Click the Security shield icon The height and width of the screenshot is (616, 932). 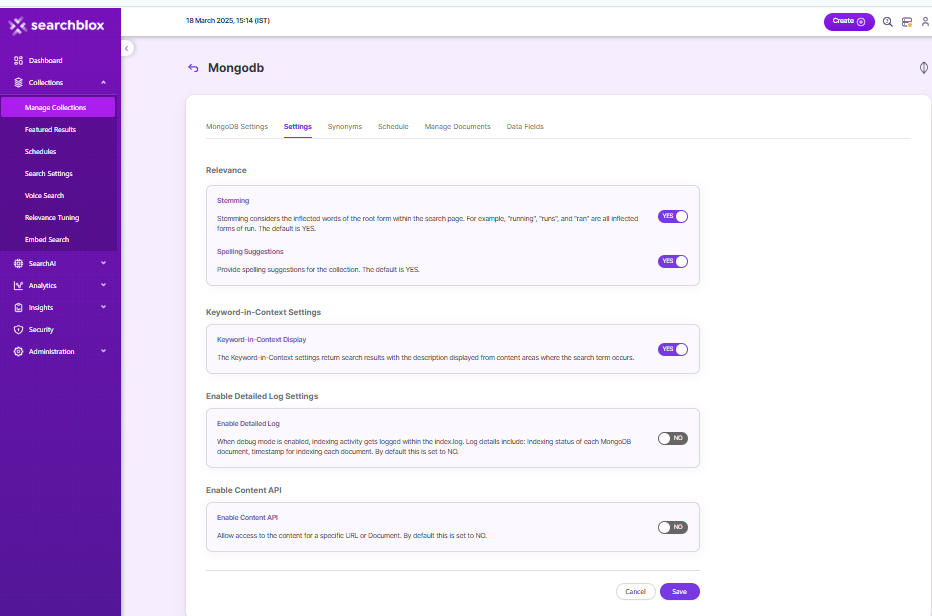18,329
